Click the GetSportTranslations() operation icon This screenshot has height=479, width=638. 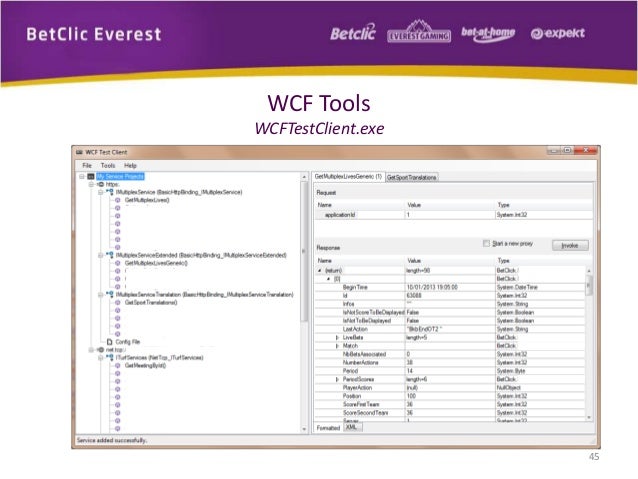click(x=118, y=302)
